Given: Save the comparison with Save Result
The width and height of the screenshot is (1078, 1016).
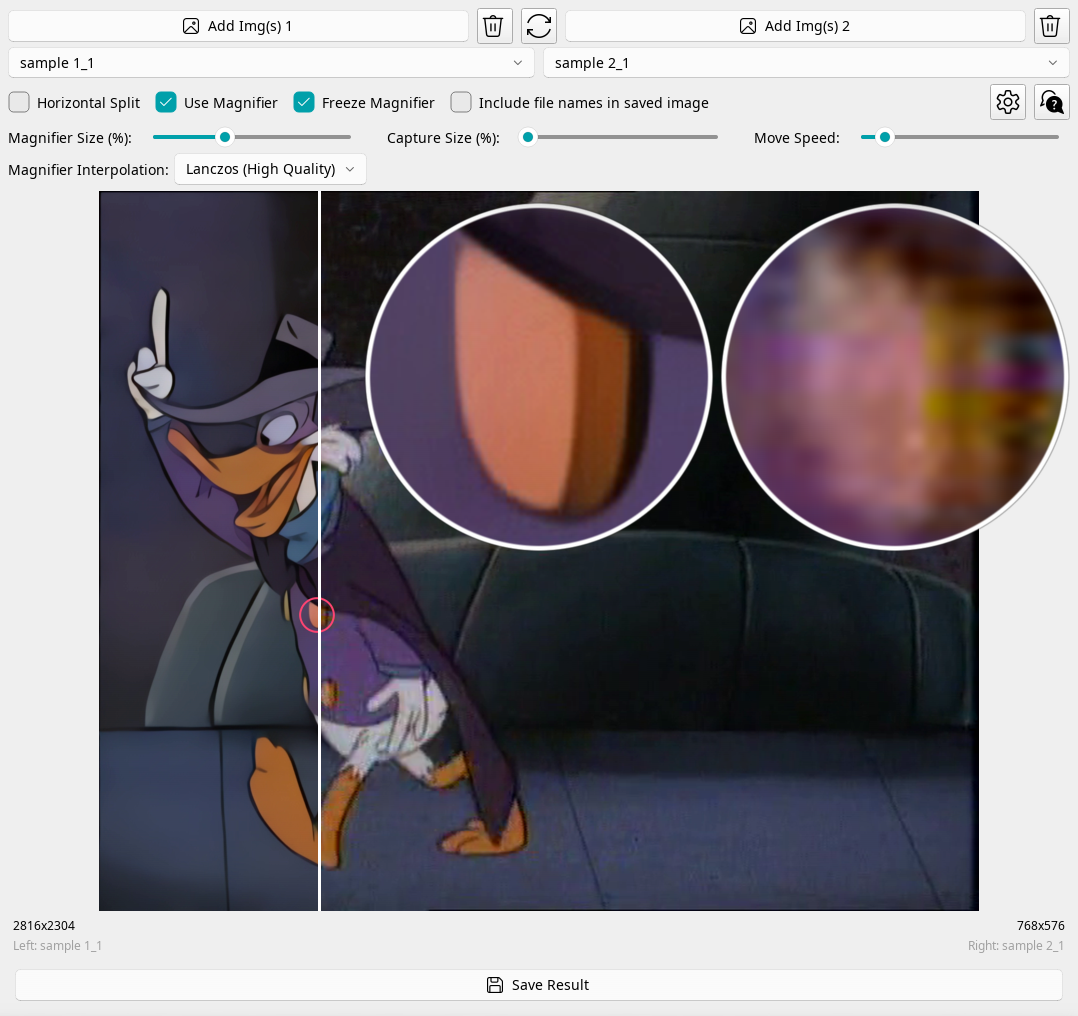Looking at the screenshot, I should click(x=539, y=985).
